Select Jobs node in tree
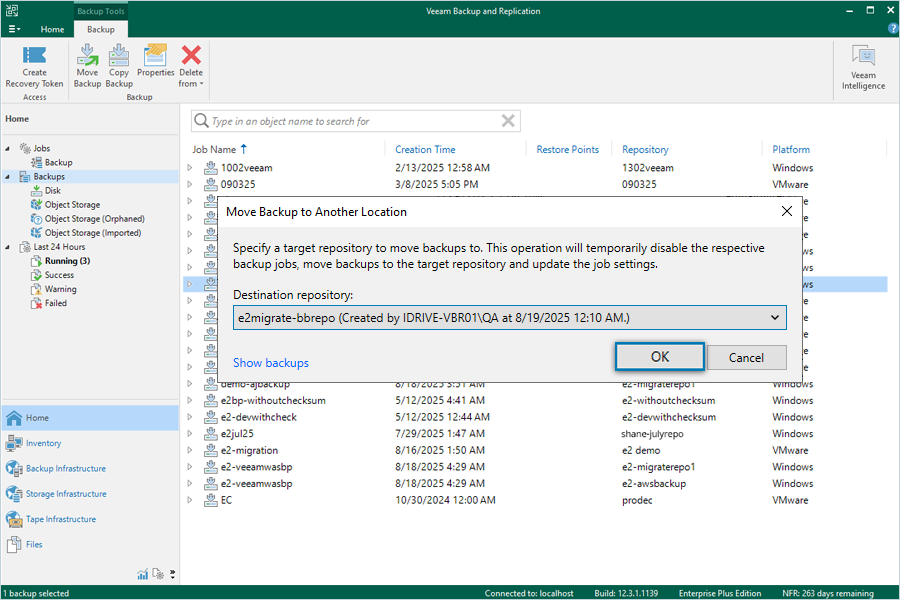This screenshot has height=600, width=900. click(42, 148)
